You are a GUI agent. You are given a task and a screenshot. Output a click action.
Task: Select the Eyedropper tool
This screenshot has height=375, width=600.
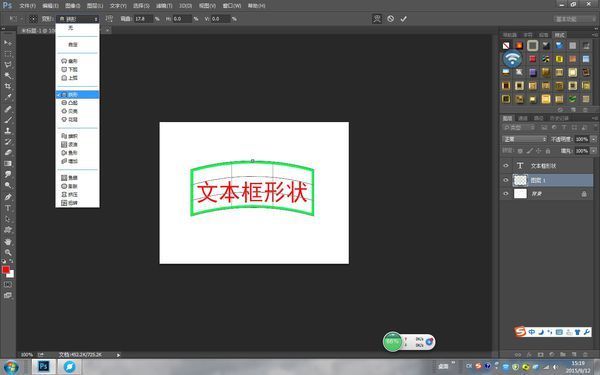coord(8,97)
